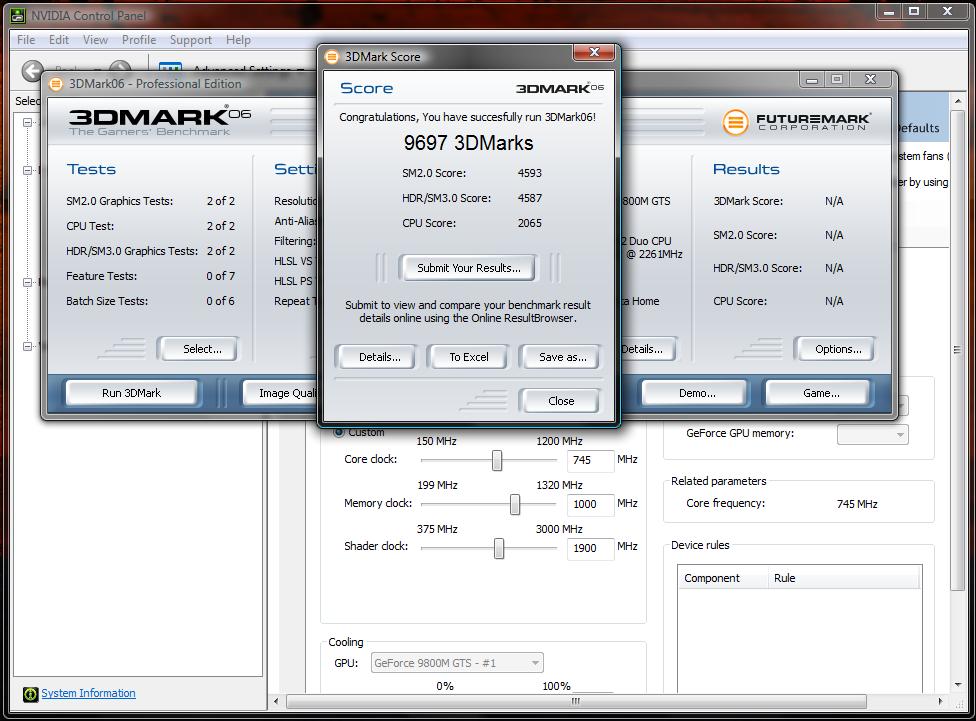Close the 3DMark Score dialog with X
Screen dimensions: 976x721
pyautogui.click(x=595, y=52)
